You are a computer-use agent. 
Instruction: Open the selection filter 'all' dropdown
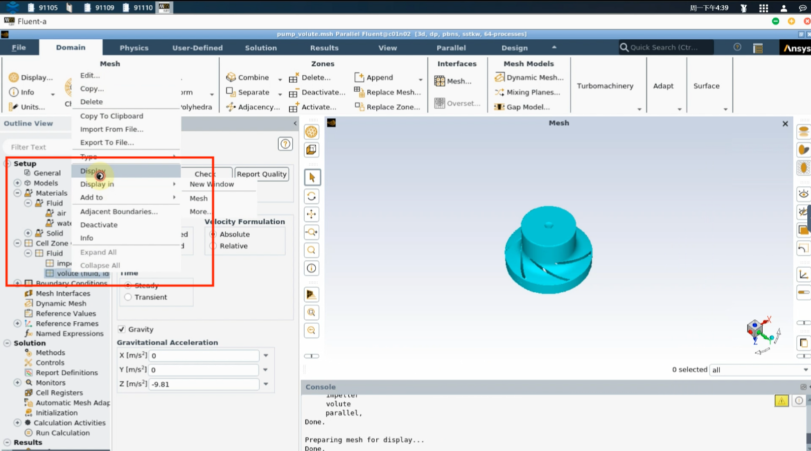[x=758, y=370]
